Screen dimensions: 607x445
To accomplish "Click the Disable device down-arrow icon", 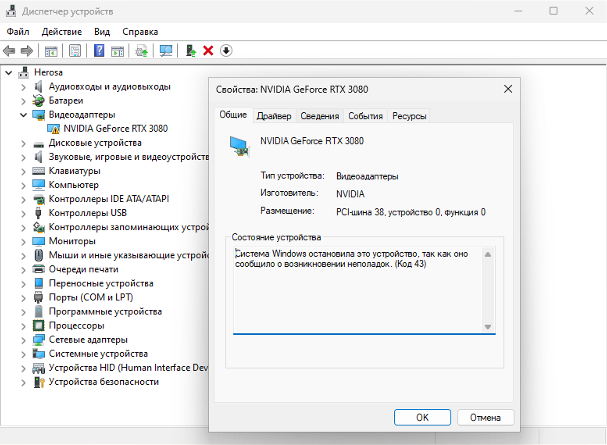I will (226, 51).
